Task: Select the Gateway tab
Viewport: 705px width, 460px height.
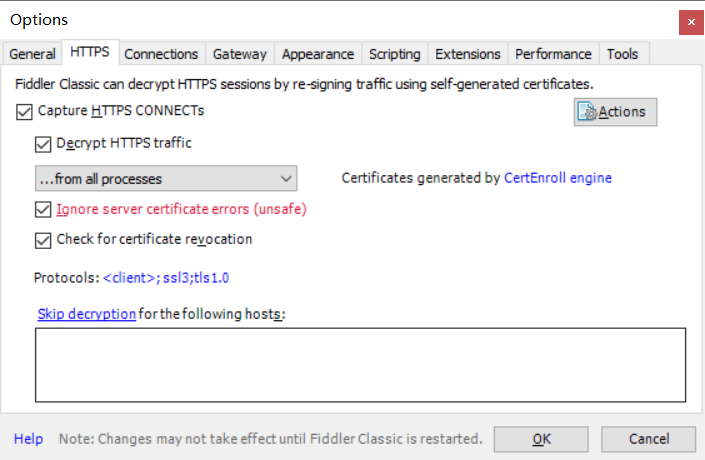Action: coord(240,54)
